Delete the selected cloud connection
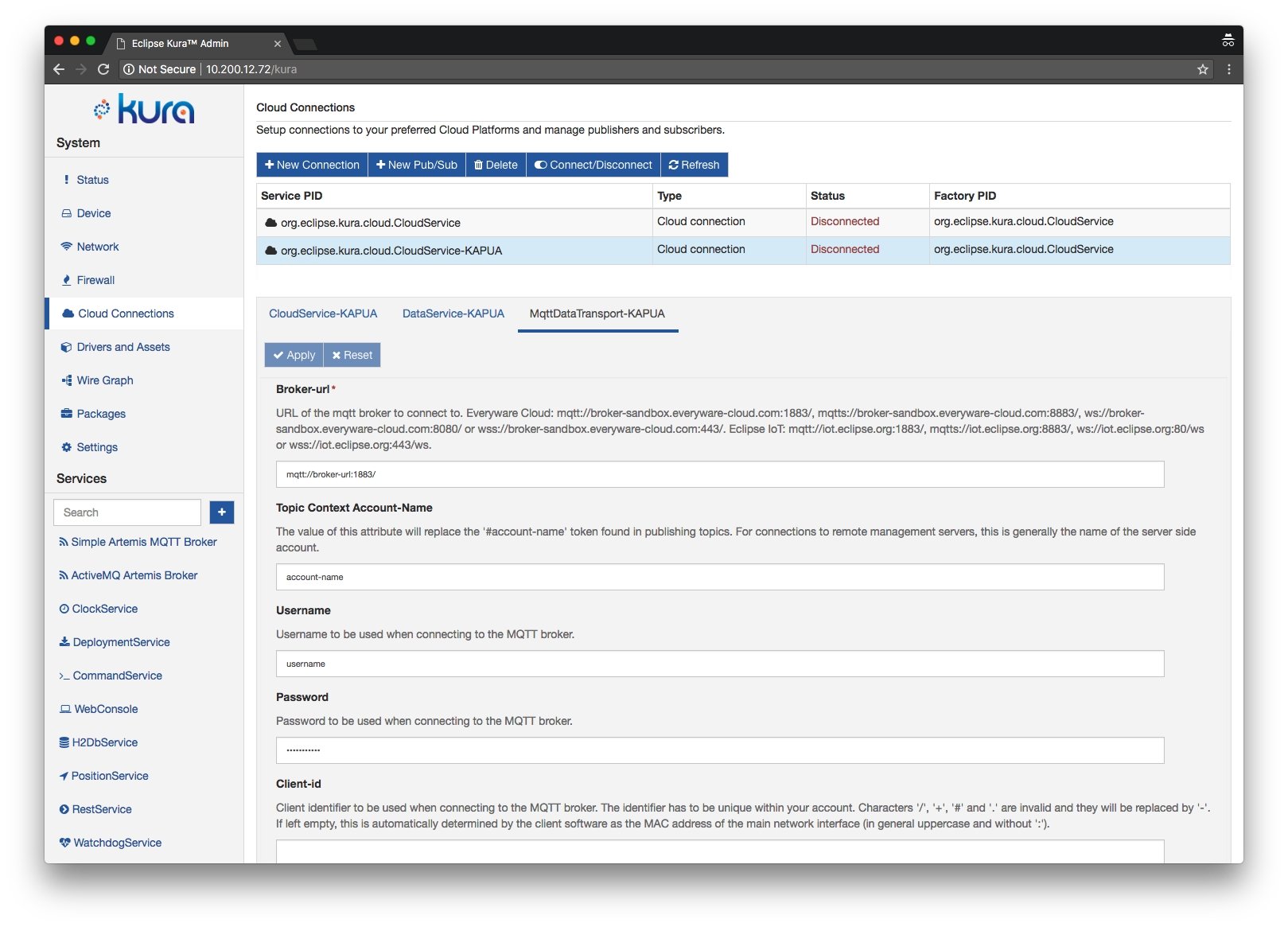The height and width of the screenshot is (927, 1288). [x=496, y=165]
